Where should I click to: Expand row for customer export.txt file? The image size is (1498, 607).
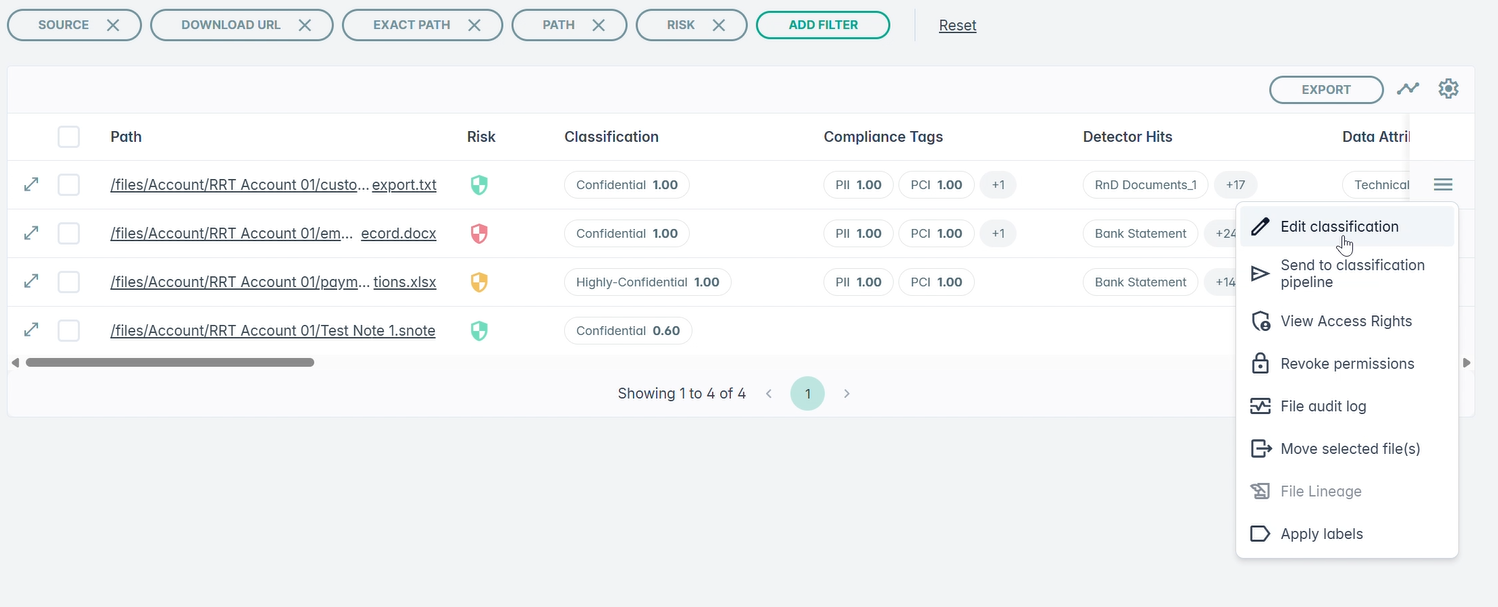(31, 185)
